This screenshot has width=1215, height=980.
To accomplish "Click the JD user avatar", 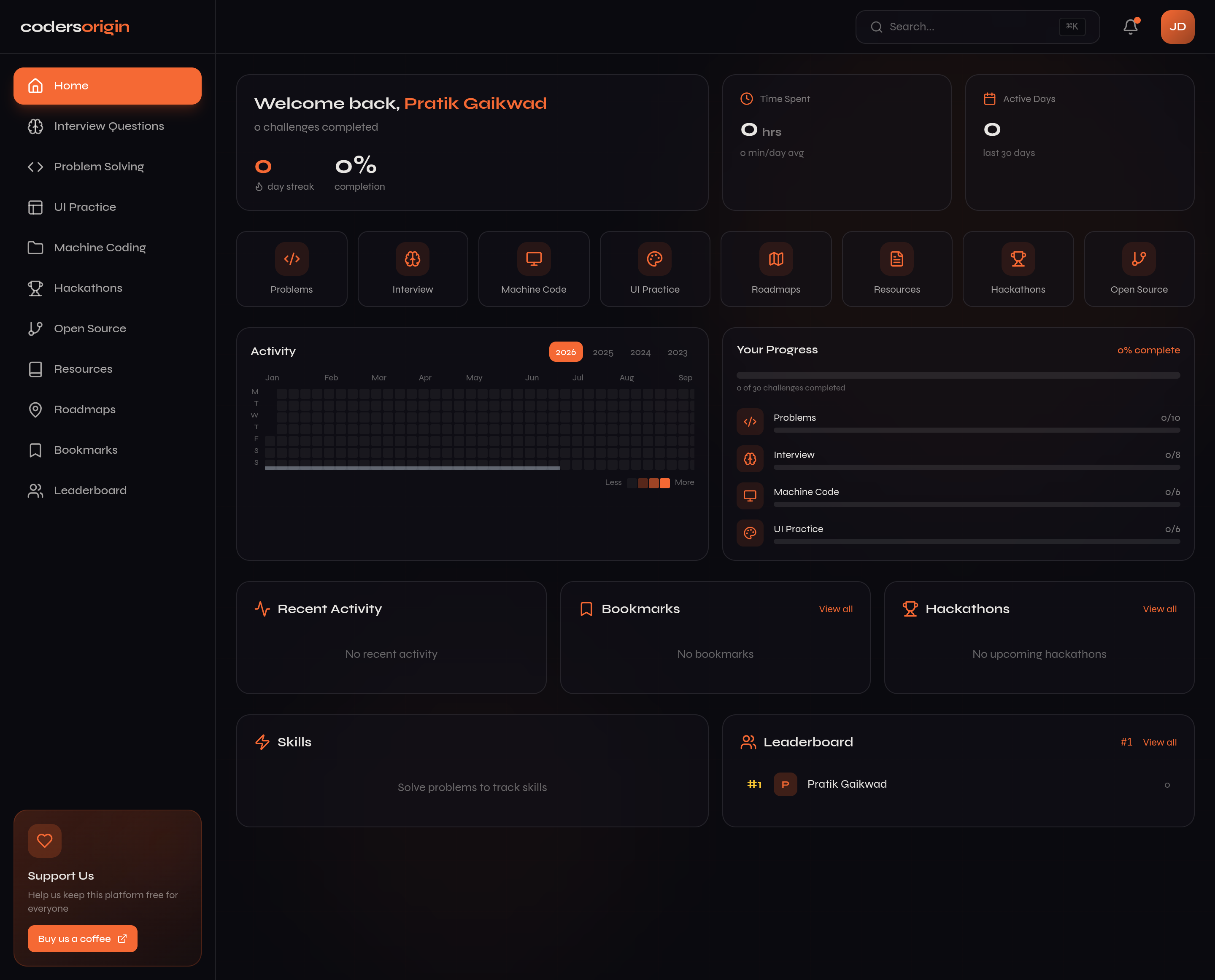I will pos(1177,27).
